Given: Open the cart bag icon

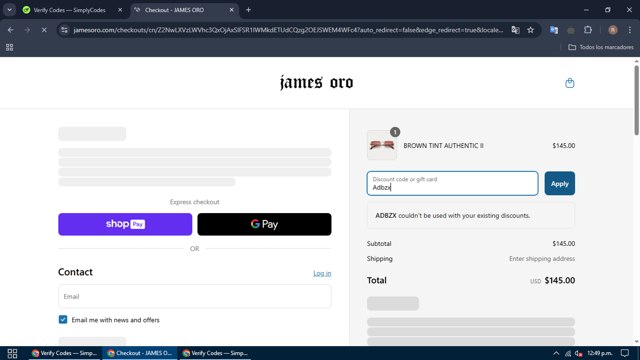Looking at the screenshot, I should click(569, 83).
